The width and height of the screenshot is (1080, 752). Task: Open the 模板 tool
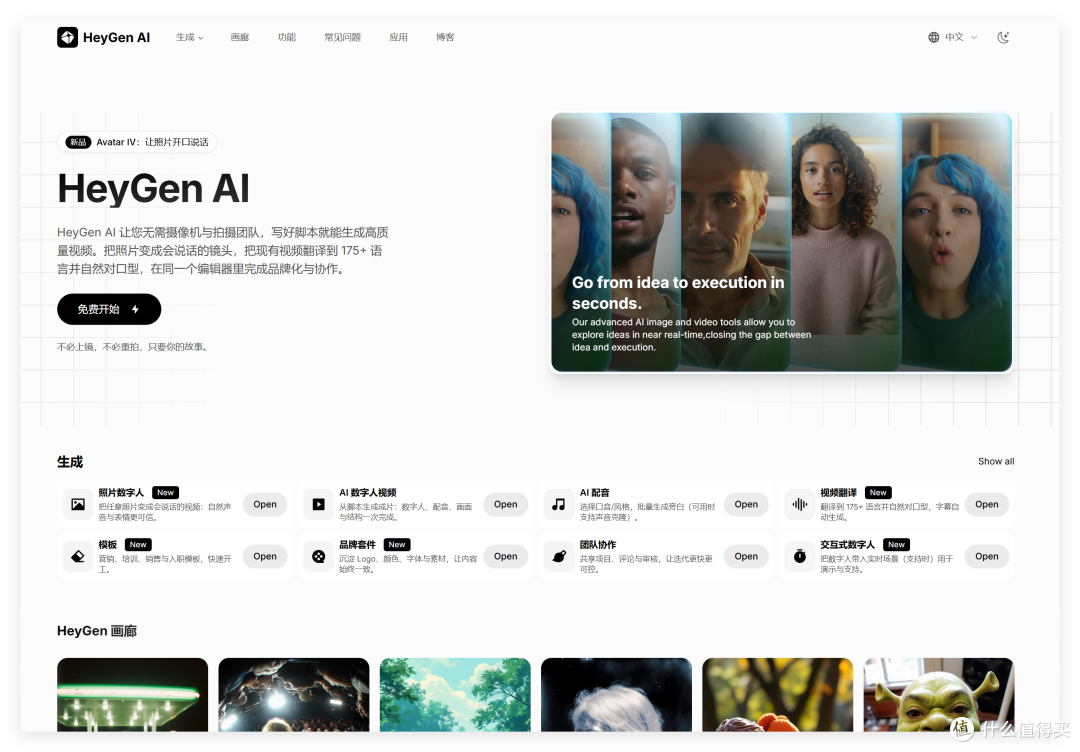[x=264, y=556]
